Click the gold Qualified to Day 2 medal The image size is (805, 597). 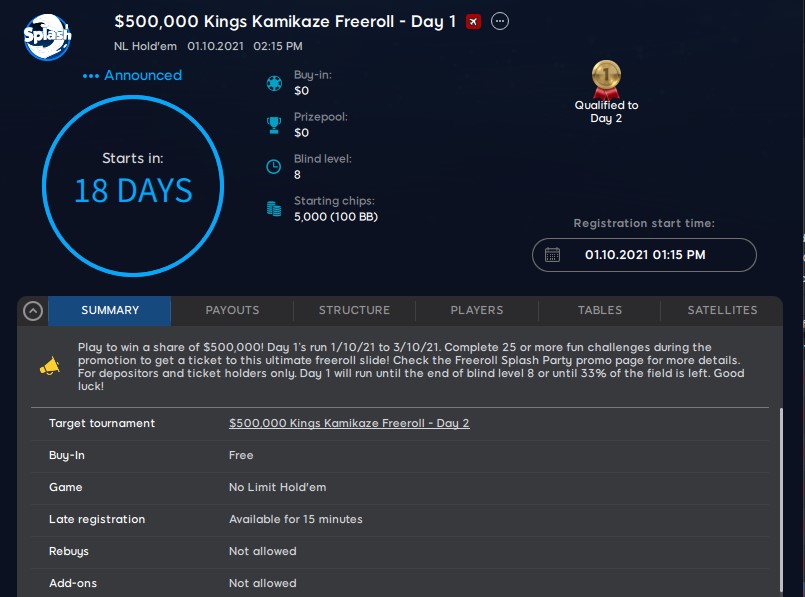click(x=606, y=77)
